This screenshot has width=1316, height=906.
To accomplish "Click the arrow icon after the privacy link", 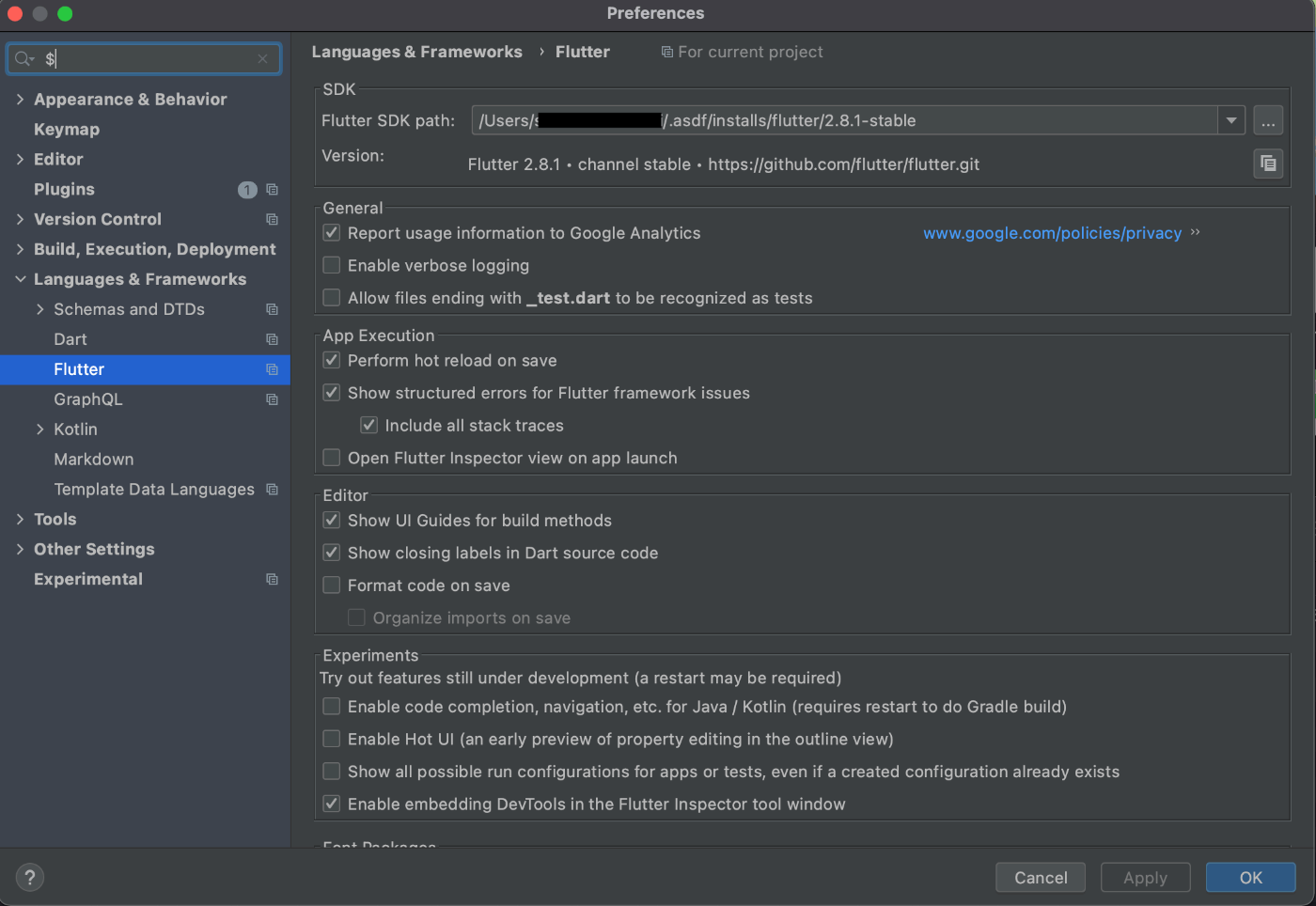I will coord(1195,232).
